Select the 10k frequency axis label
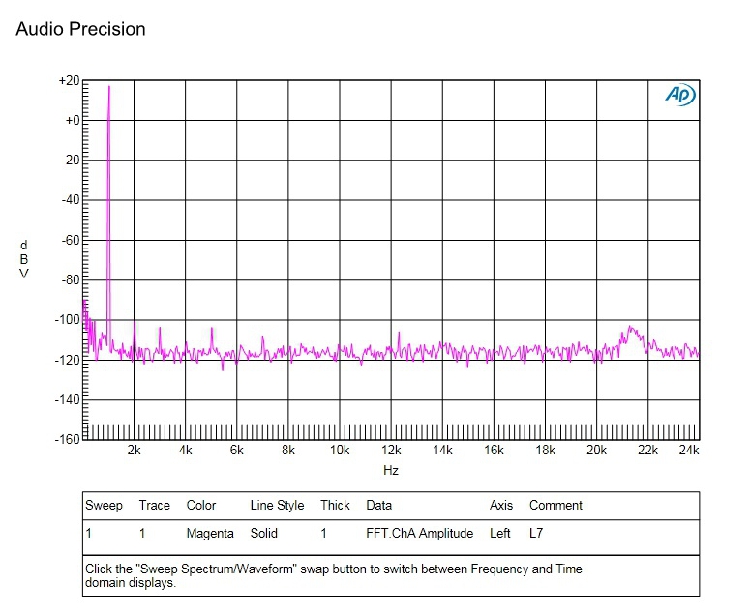Viewport: 750px width, 613px height. [x=340, y=450]
